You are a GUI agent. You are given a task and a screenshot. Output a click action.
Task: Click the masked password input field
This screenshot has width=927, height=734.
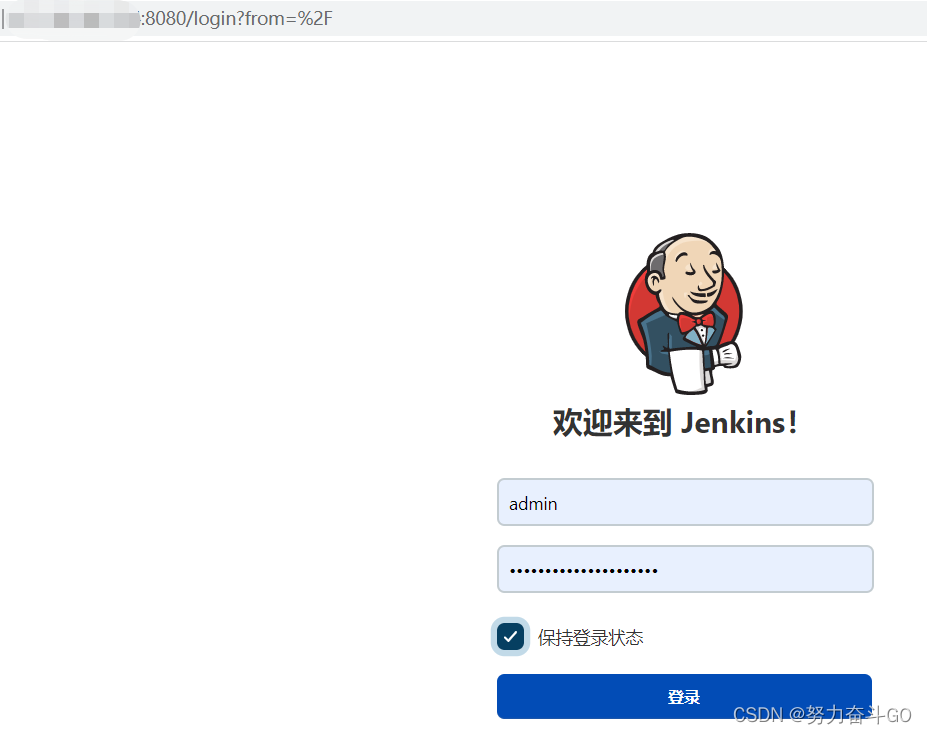685,569
